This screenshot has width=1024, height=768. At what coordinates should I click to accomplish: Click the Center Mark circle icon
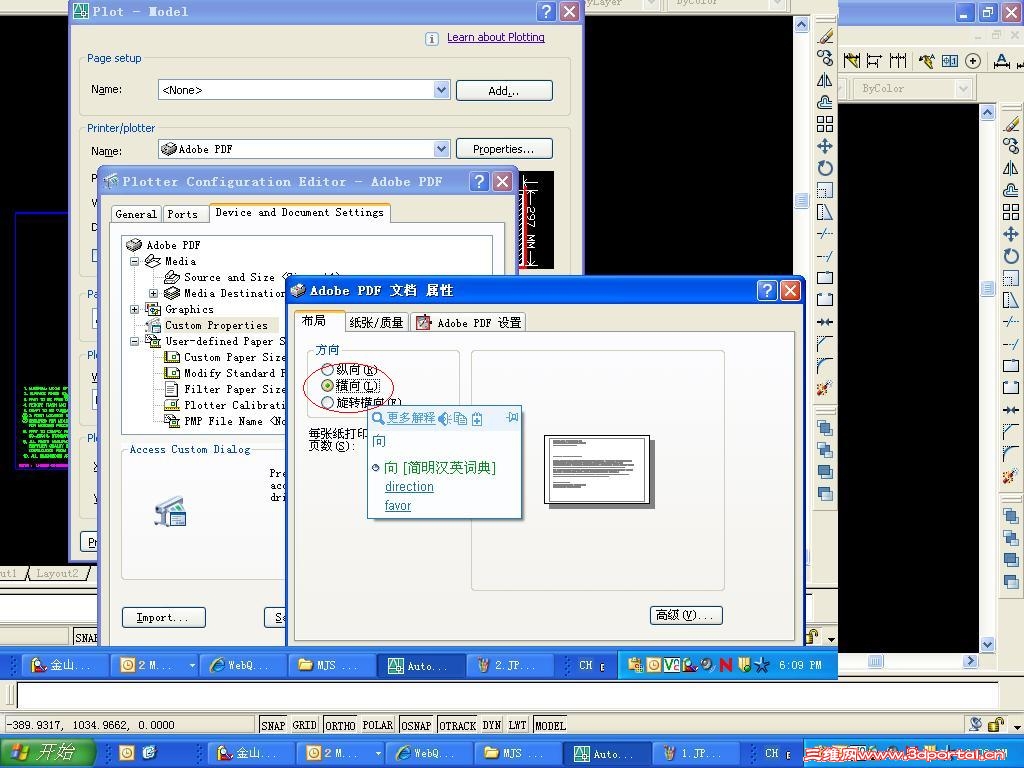click(972, 61)
